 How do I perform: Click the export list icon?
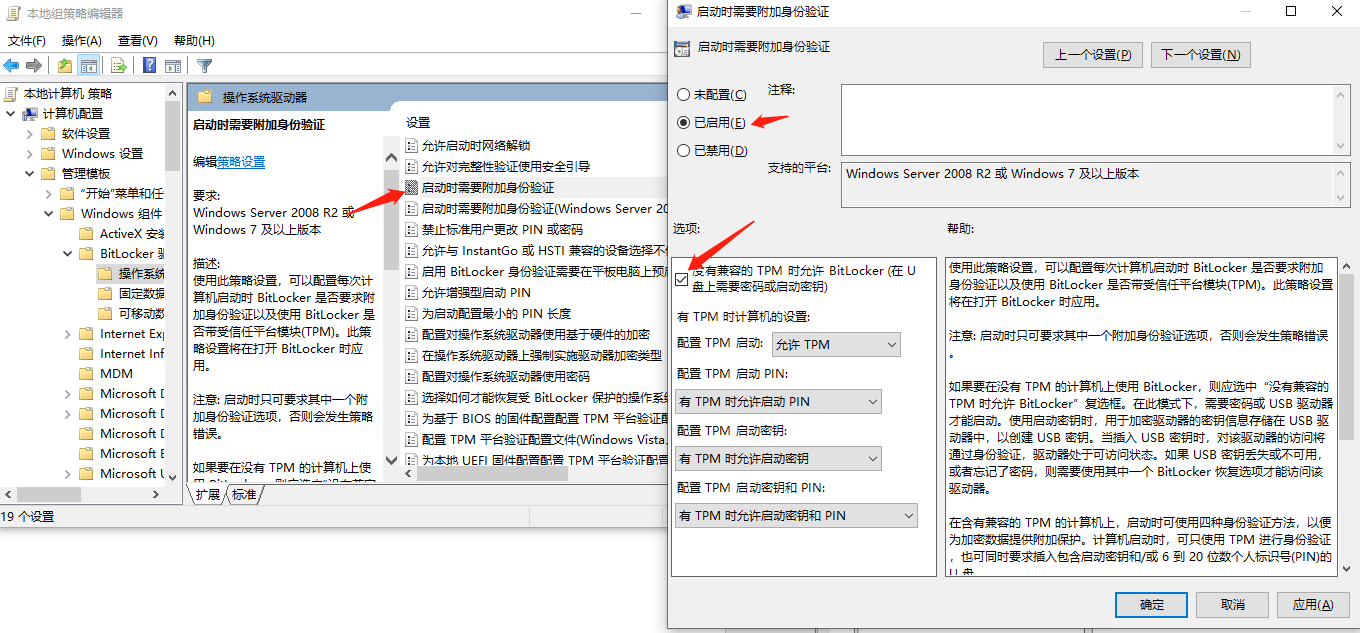tap(118, 64)
